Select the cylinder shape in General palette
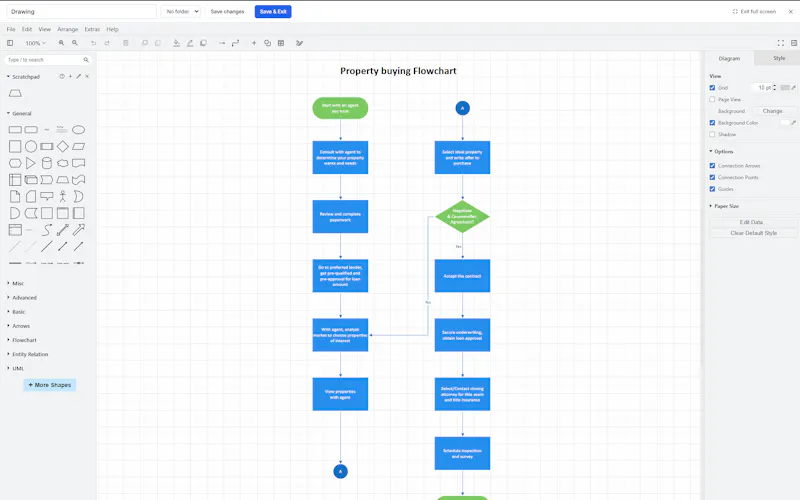The width and height of the screenshot is (800, 500). pyautogui.click(x=47, y=163)
